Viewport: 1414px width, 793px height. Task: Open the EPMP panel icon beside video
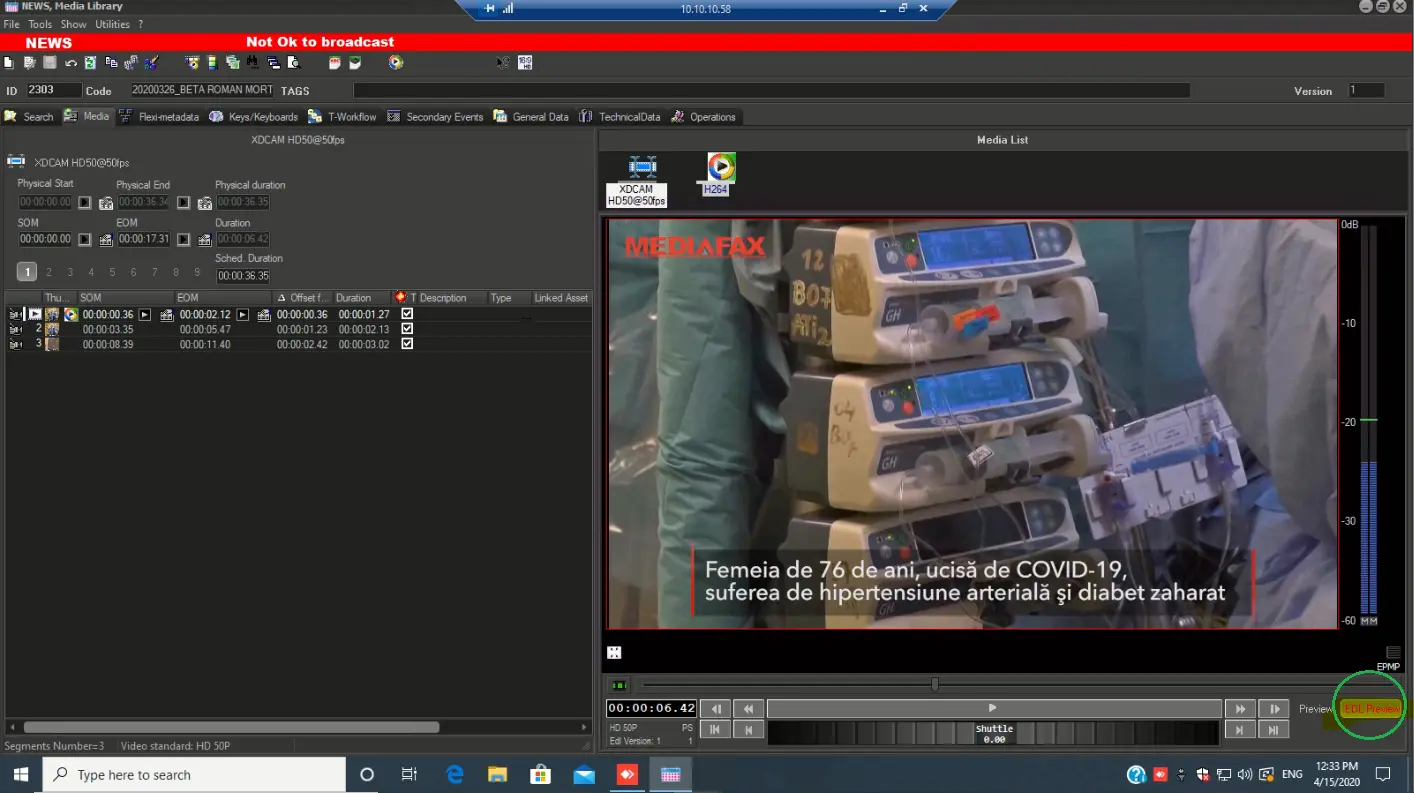point(1393,653)
